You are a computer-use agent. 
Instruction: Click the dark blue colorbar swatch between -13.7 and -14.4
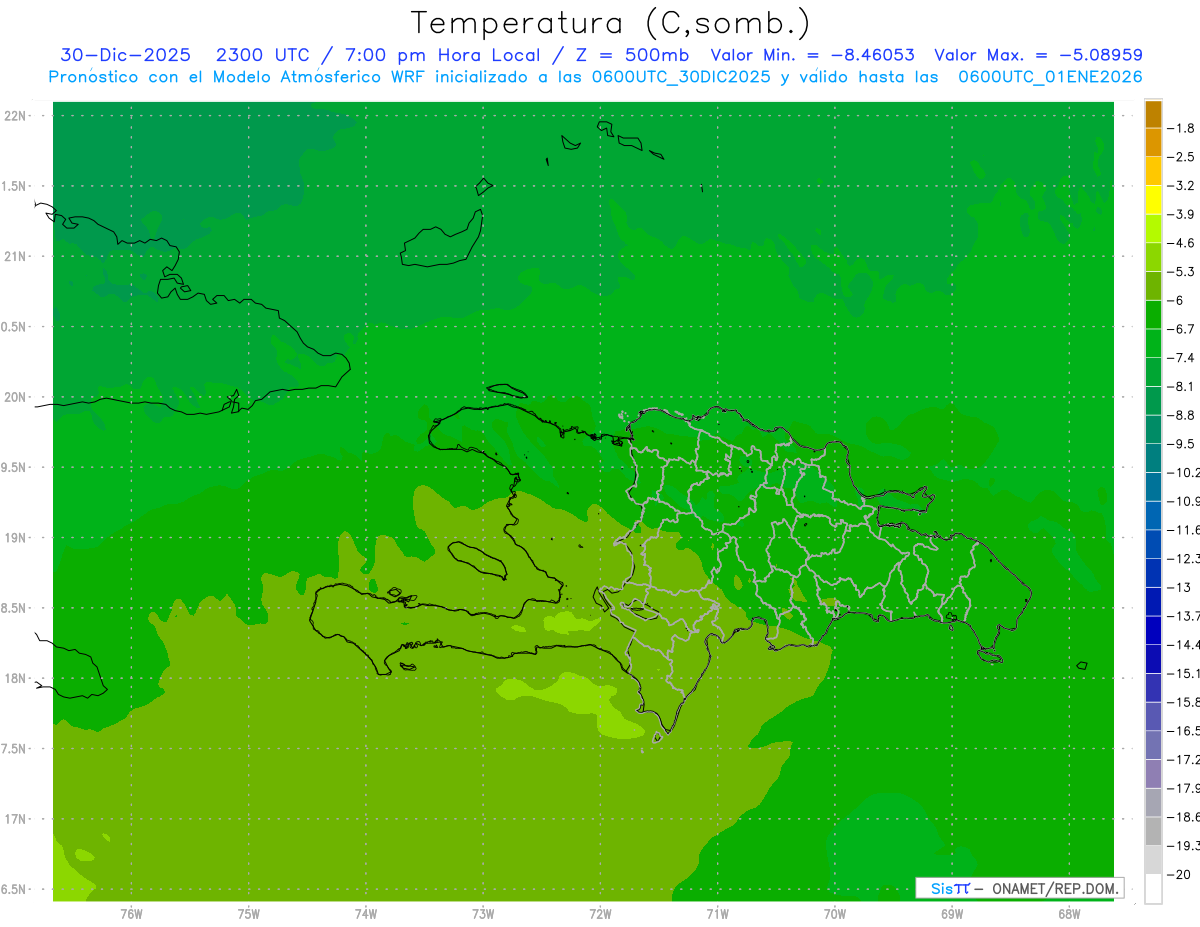tap(1153, 630)
